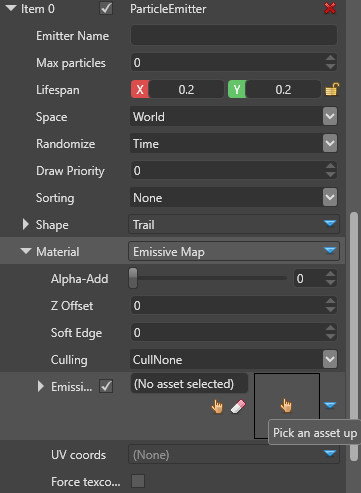Click the green Y axis label of Lifespan
Screen dimensions: 361x493
coord(237,89)
